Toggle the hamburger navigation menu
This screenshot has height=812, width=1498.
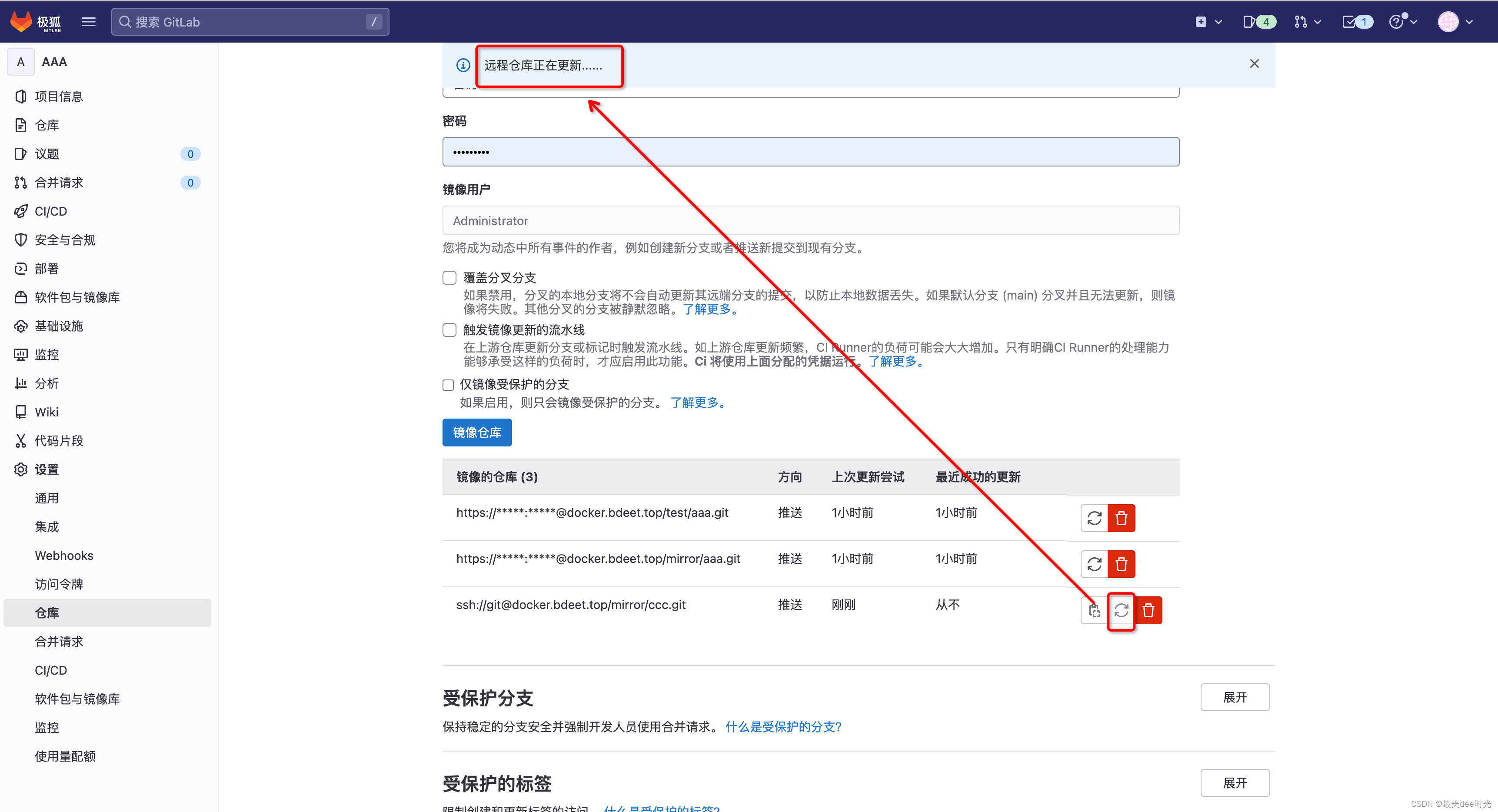88,22
